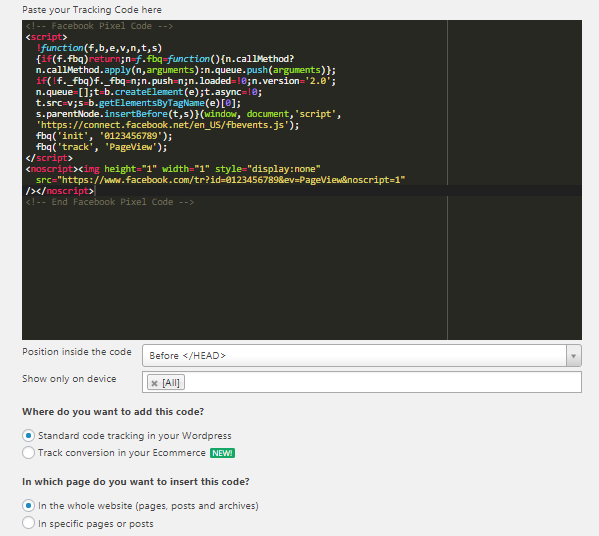
Task: Click the src facebook.com/tr URL line
Action: [220, 180]
